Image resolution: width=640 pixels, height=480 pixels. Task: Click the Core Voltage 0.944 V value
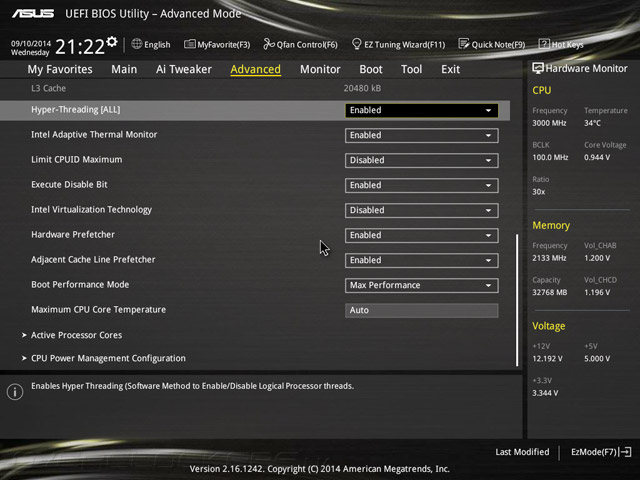(x=597, y=157)
